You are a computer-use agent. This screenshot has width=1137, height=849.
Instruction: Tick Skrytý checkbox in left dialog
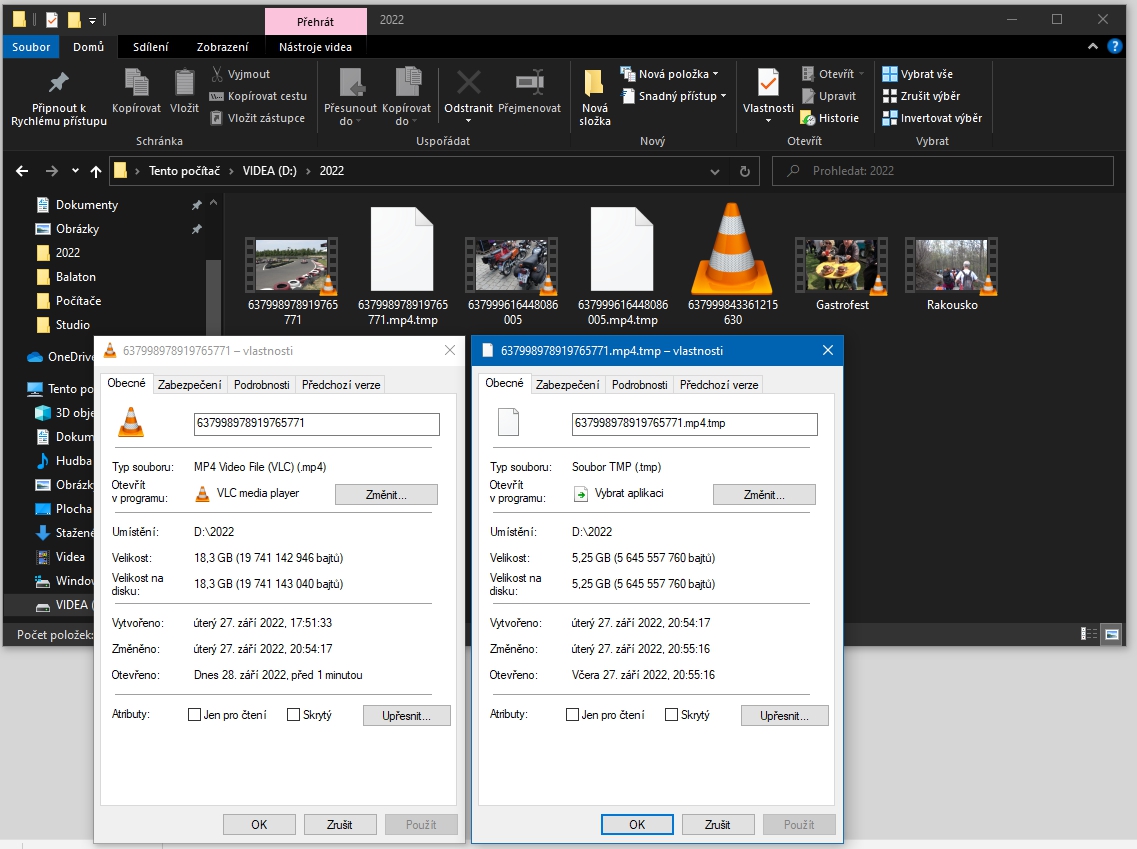click(x=294, y=715)
